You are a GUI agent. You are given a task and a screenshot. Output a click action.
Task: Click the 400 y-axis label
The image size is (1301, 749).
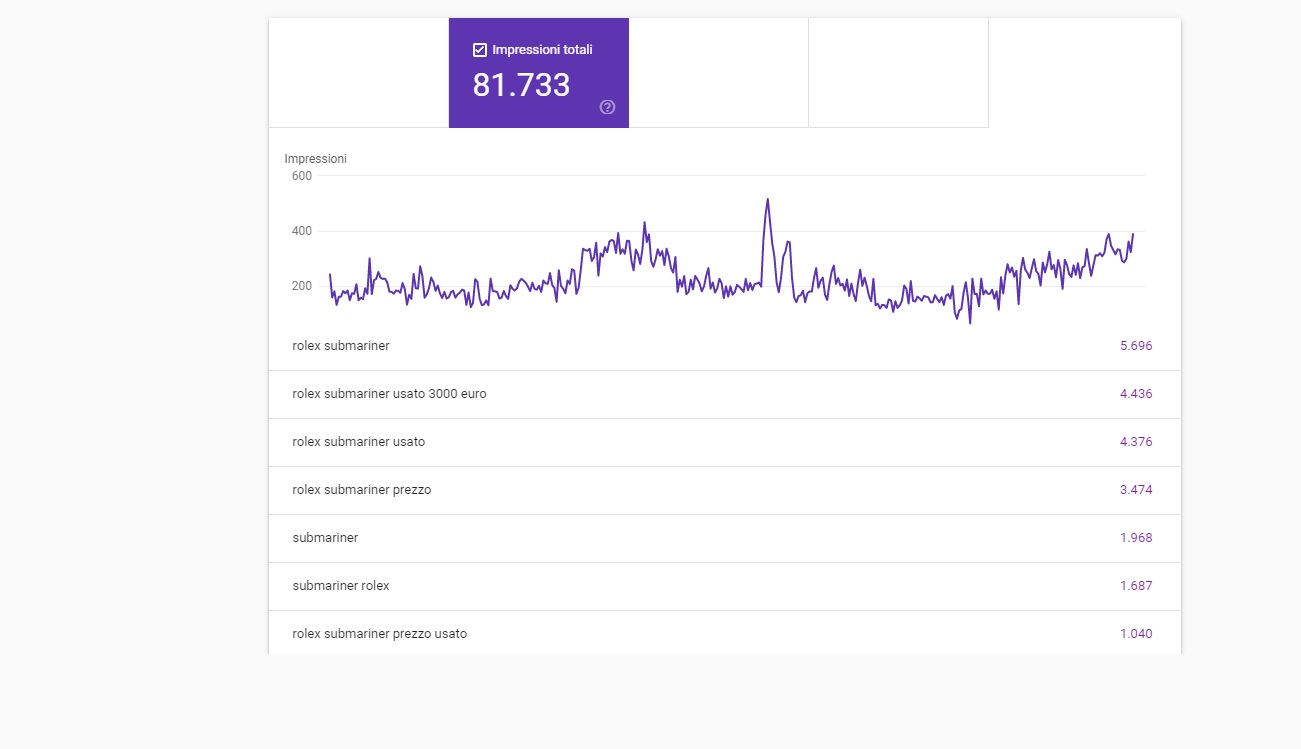pos(301,231)
